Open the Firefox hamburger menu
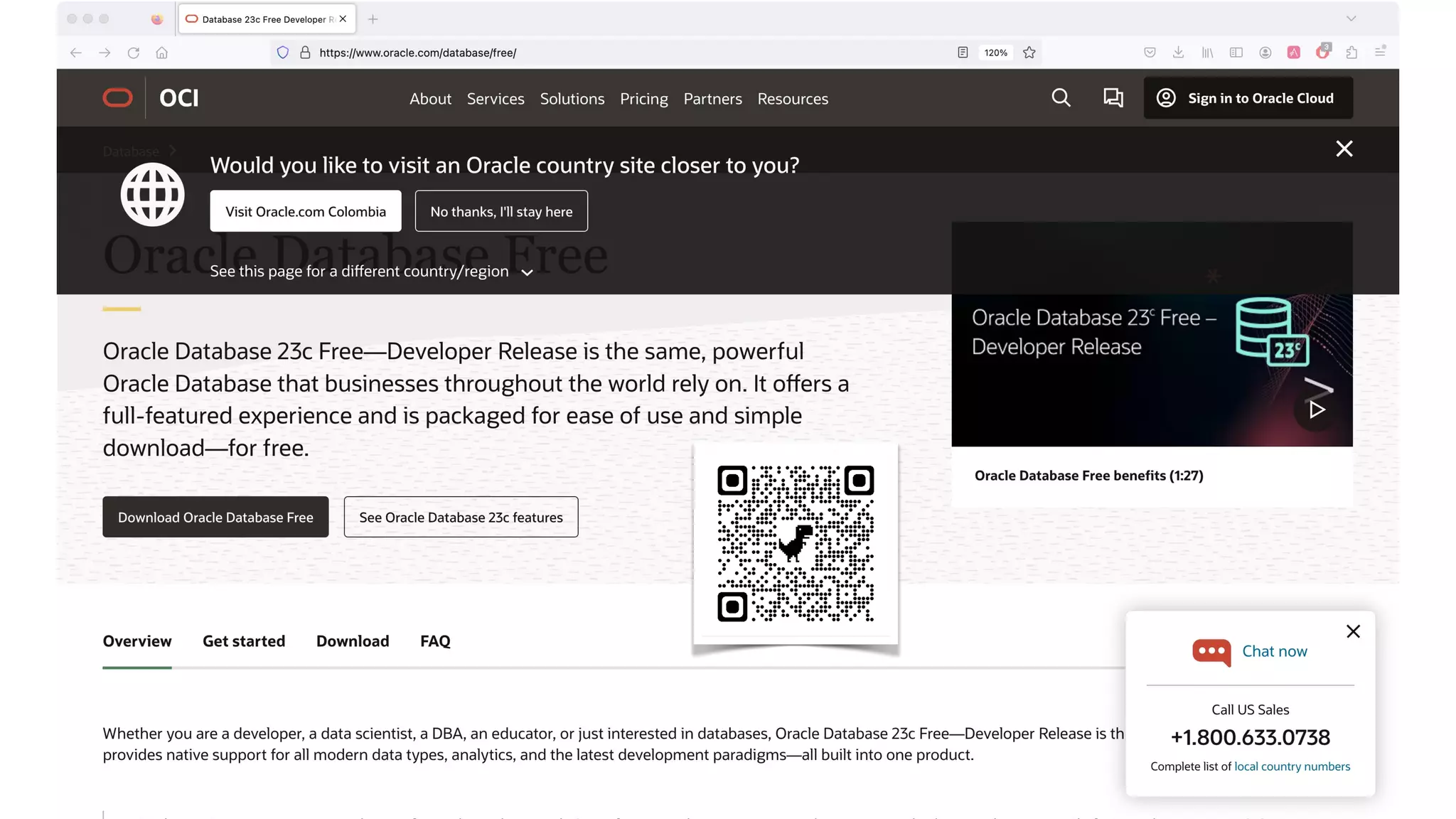The height and width of the screenshot is (819, 1456). click(1380, 53)
